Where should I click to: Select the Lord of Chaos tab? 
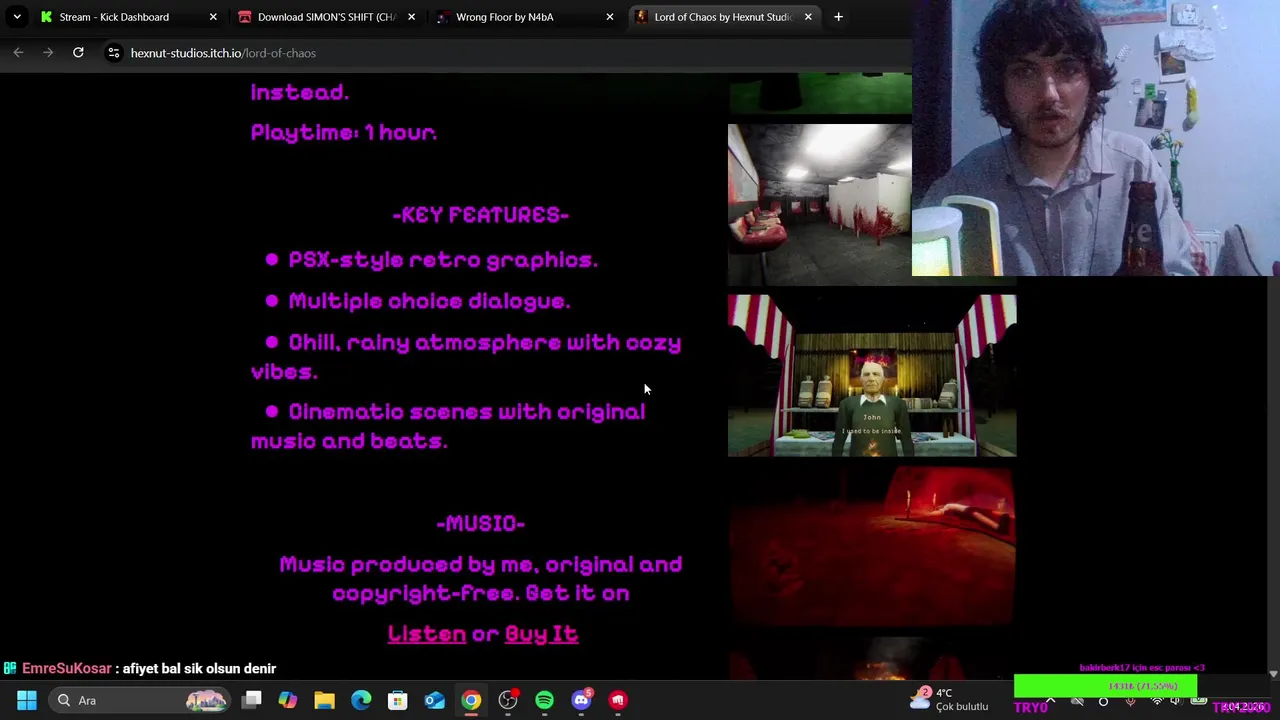(722, 17)
